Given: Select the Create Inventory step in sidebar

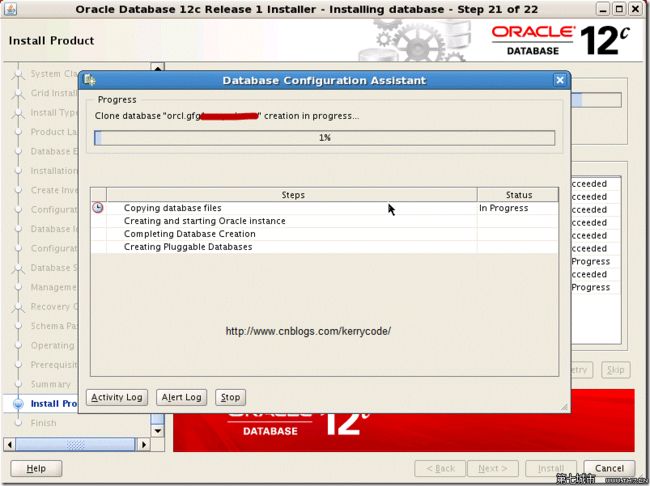Looking at the screenshot, I should pyautogui.click(x=54, y=190).
